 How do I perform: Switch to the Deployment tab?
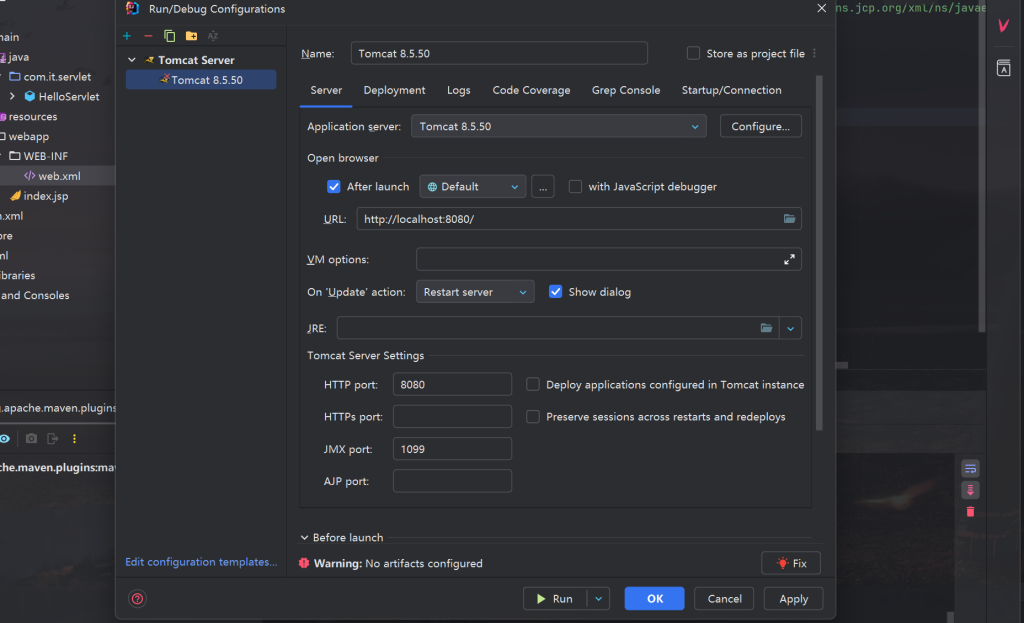pos(394,90)
